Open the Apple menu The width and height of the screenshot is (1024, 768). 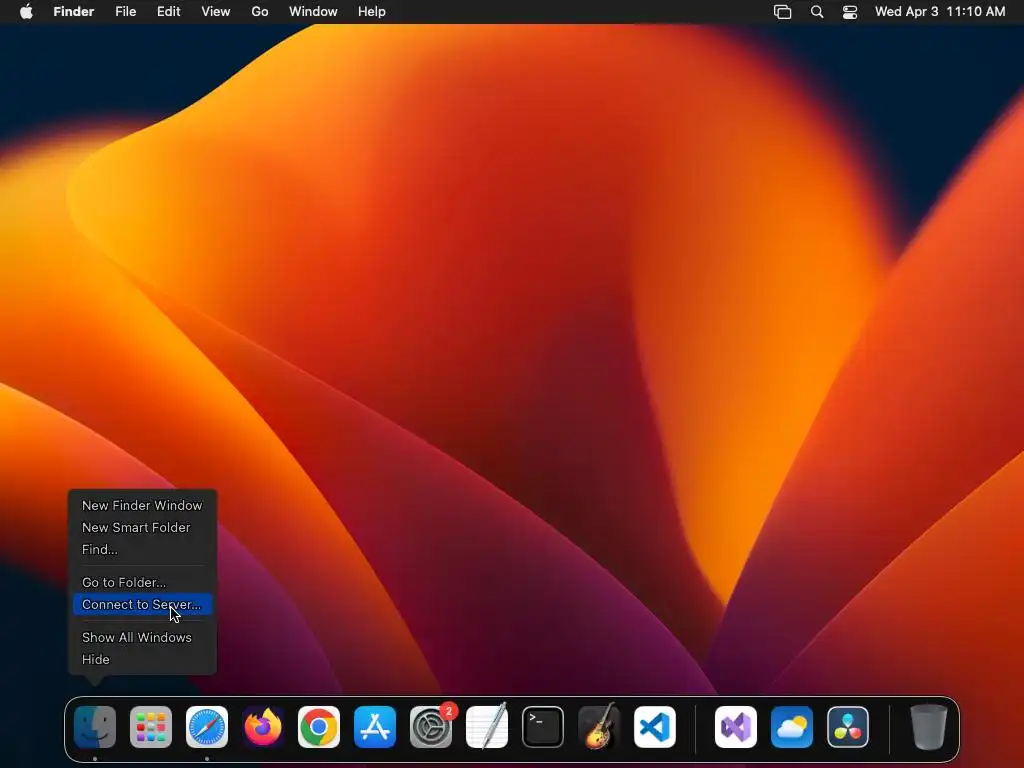pos(26,12)
